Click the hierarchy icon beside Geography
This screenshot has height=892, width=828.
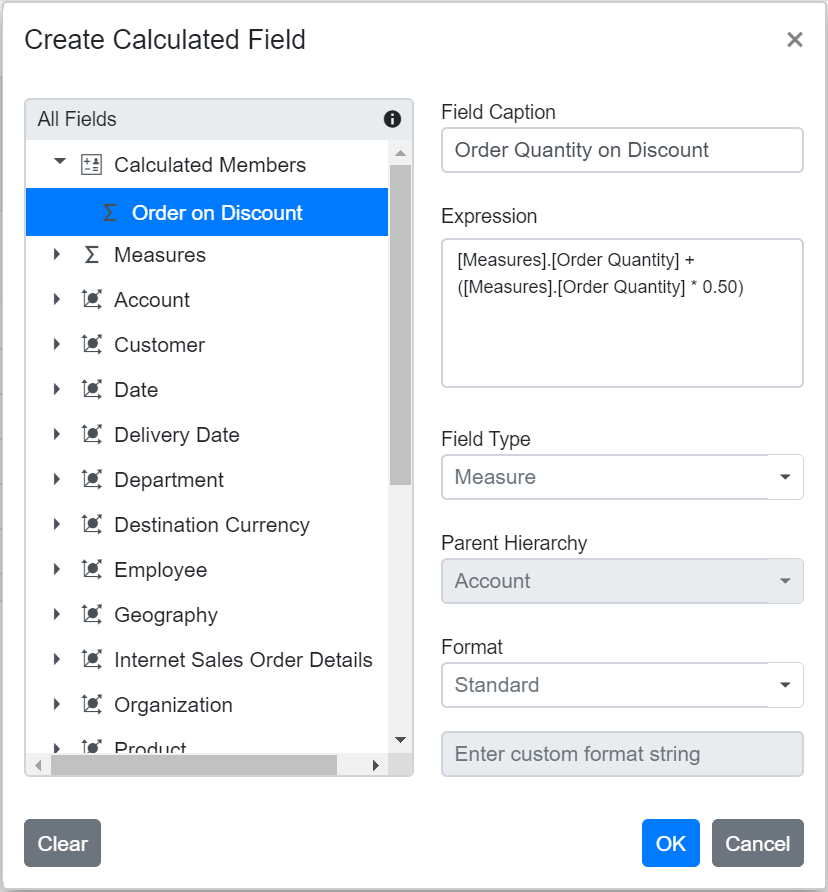click(x=92, y=614)
